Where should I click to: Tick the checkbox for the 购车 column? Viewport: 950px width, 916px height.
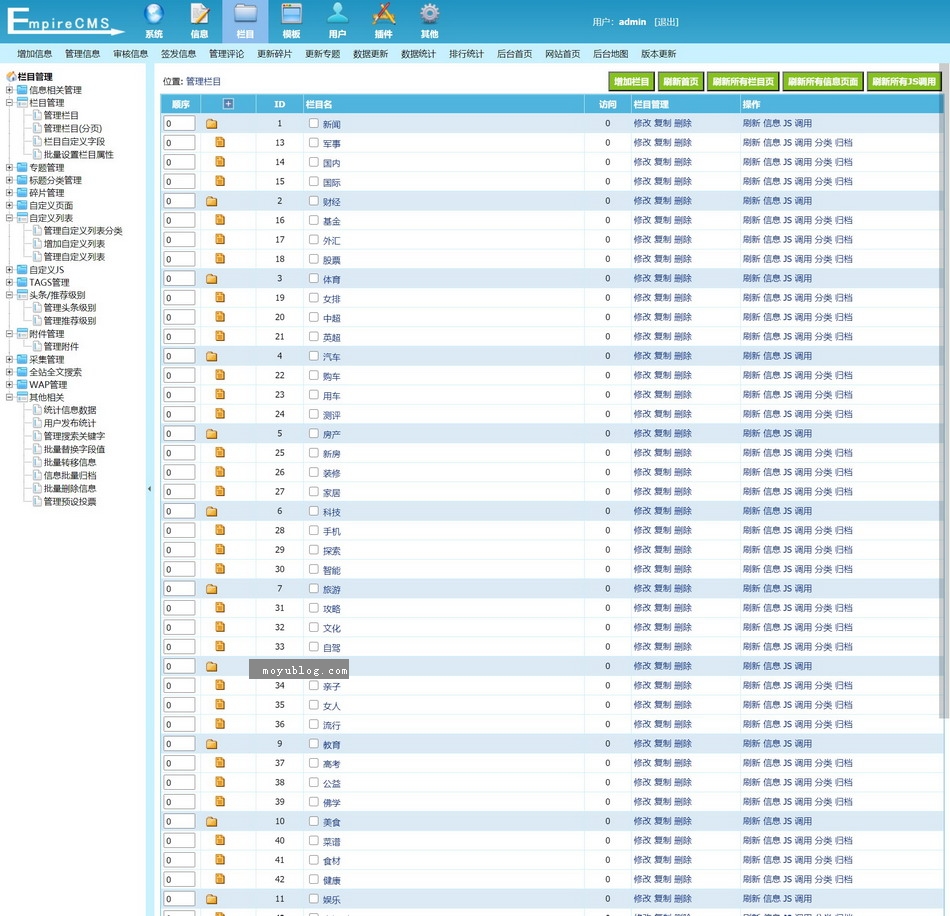click(x=313, y=375)
